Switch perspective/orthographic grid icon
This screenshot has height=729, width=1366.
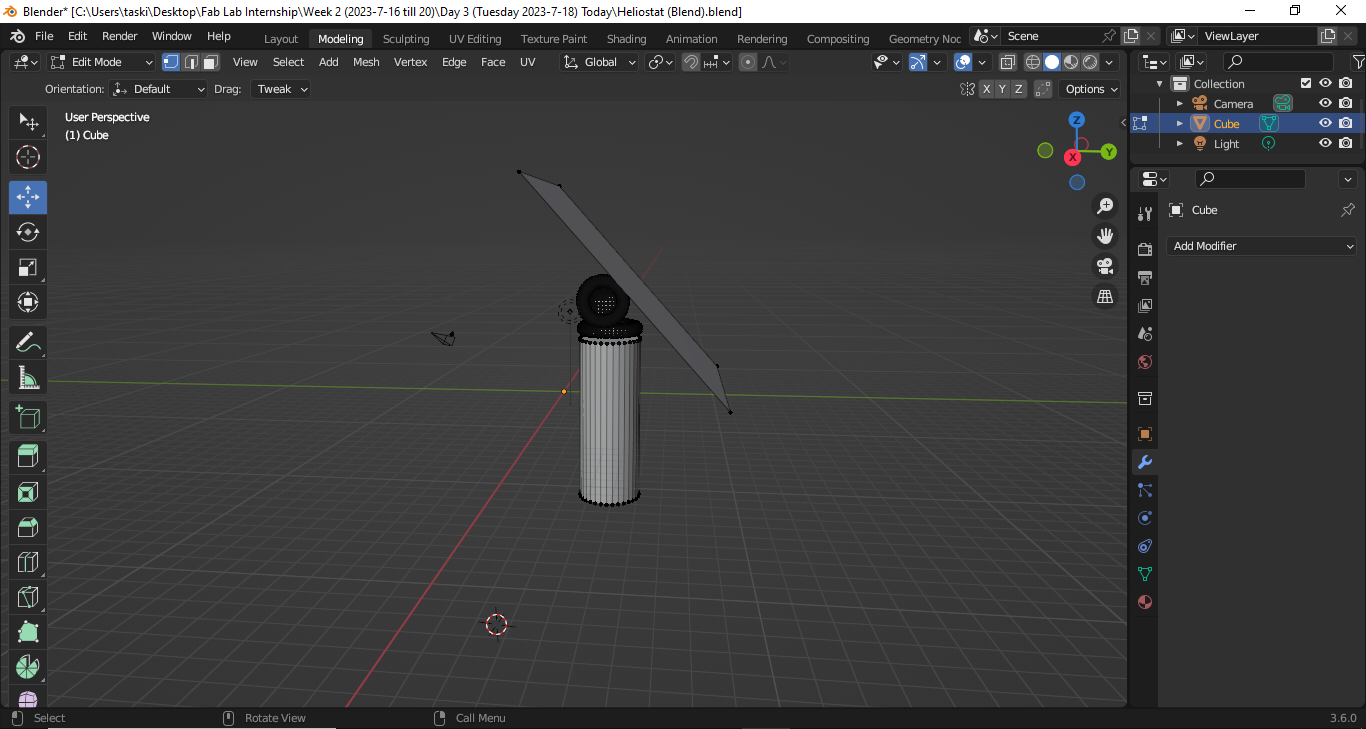[1105, 296]
